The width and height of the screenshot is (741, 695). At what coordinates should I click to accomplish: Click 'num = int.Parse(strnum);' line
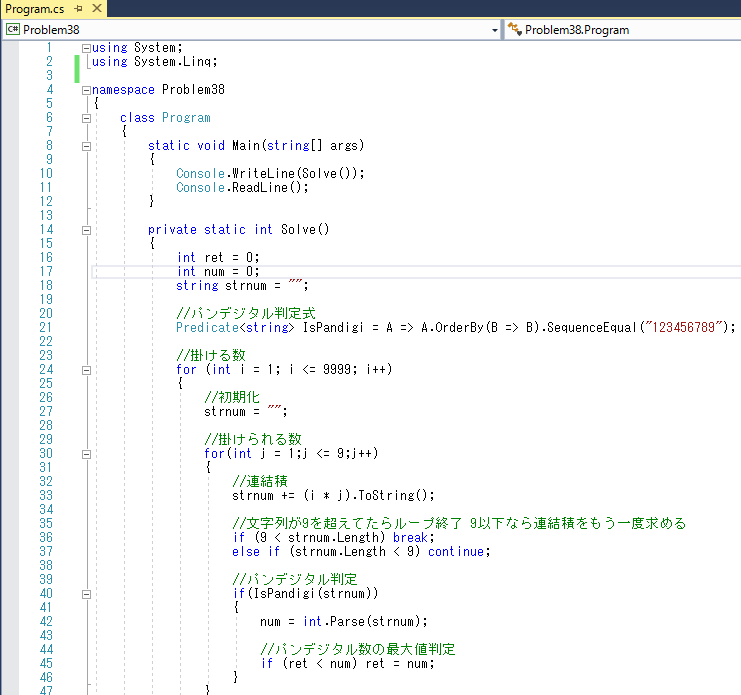[x=344, y=621]
